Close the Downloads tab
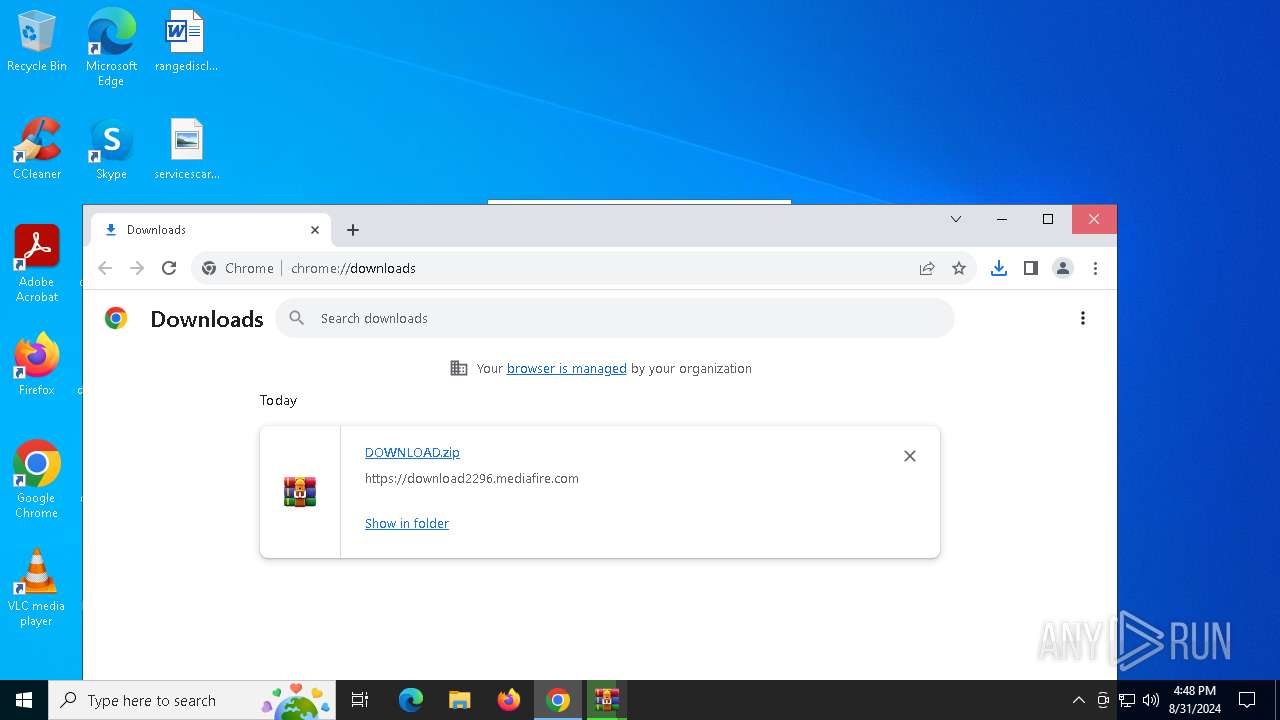1280x720 pixels. 315,230
